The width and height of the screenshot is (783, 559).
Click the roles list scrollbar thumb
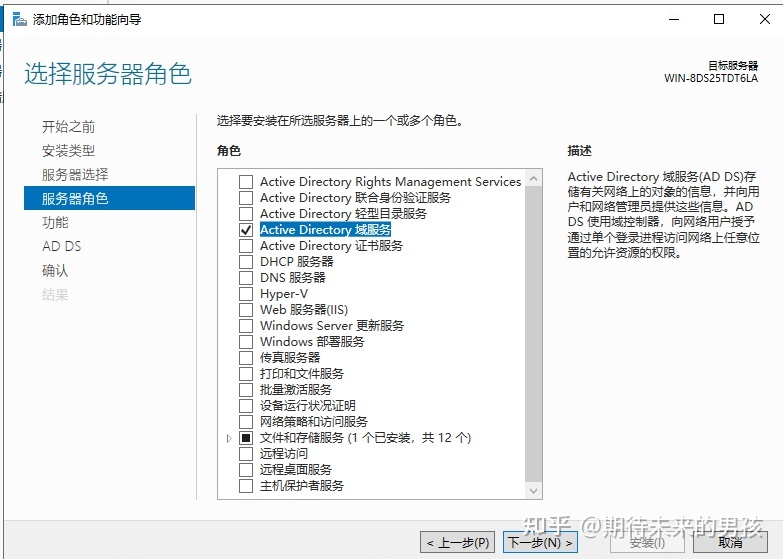(534, 334)
